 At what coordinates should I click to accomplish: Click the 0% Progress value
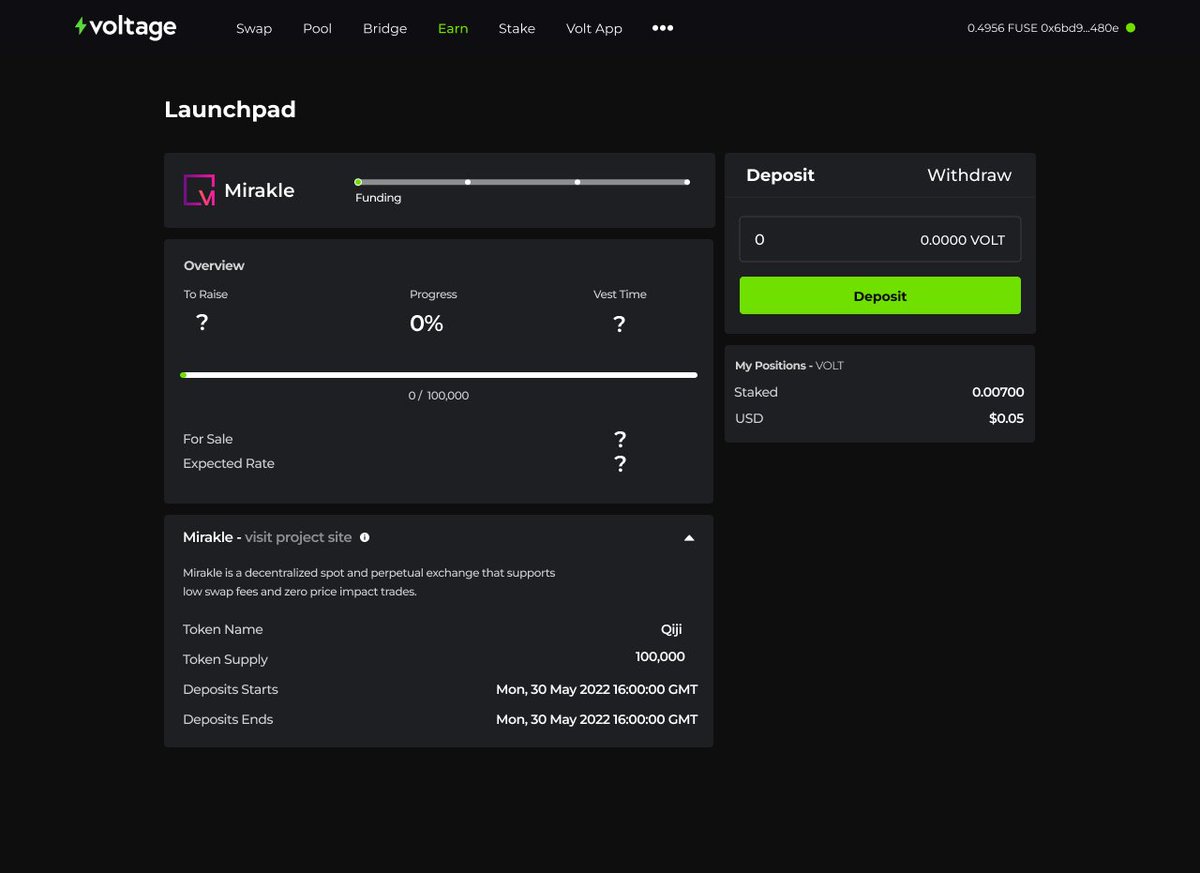pyautogui.click(x=426, y=323)
